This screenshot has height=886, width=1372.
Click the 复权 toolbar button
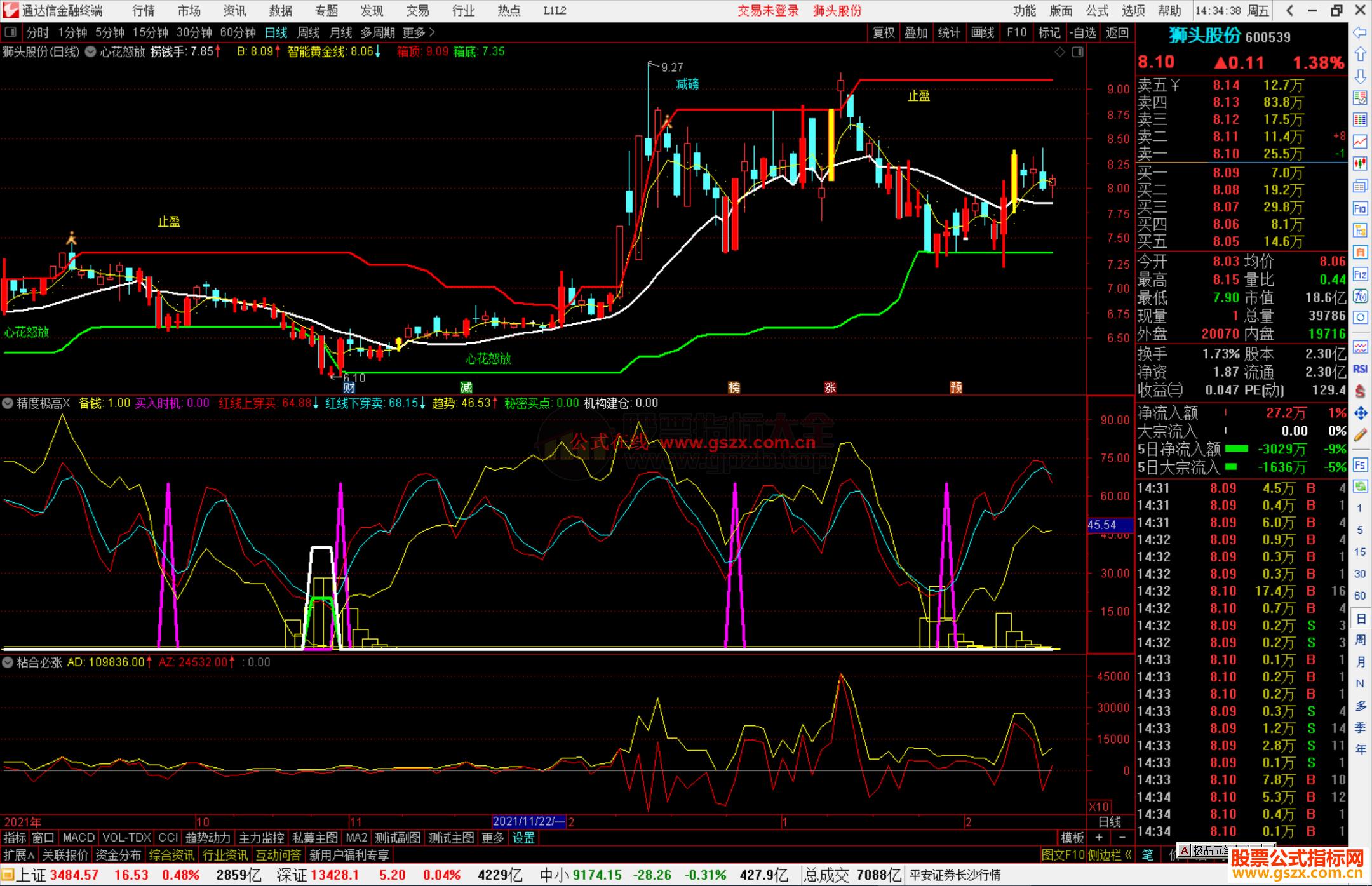[884, 32]
